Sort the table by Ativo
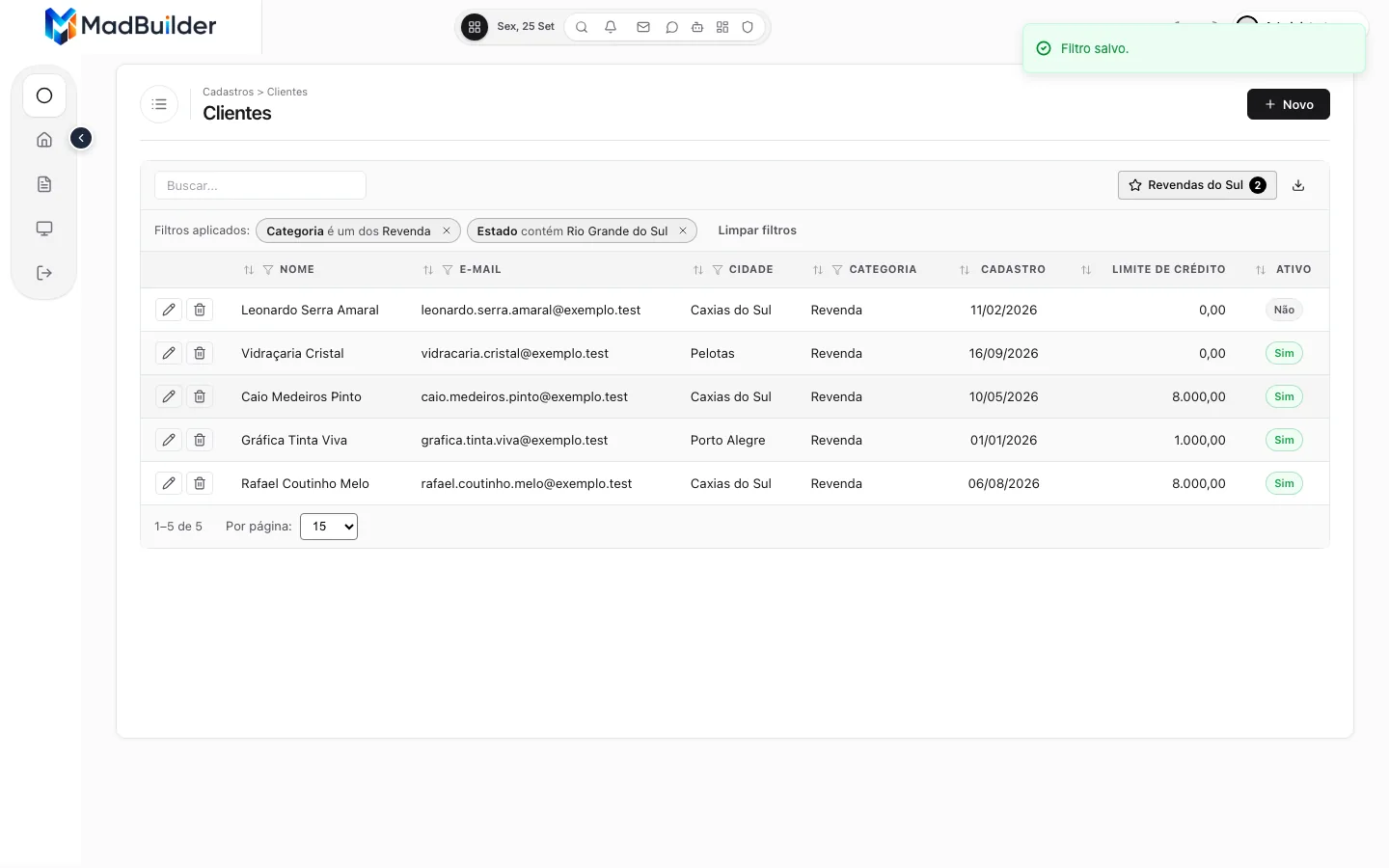Viewport: 1389px width, 868px height. [1261, 270]
